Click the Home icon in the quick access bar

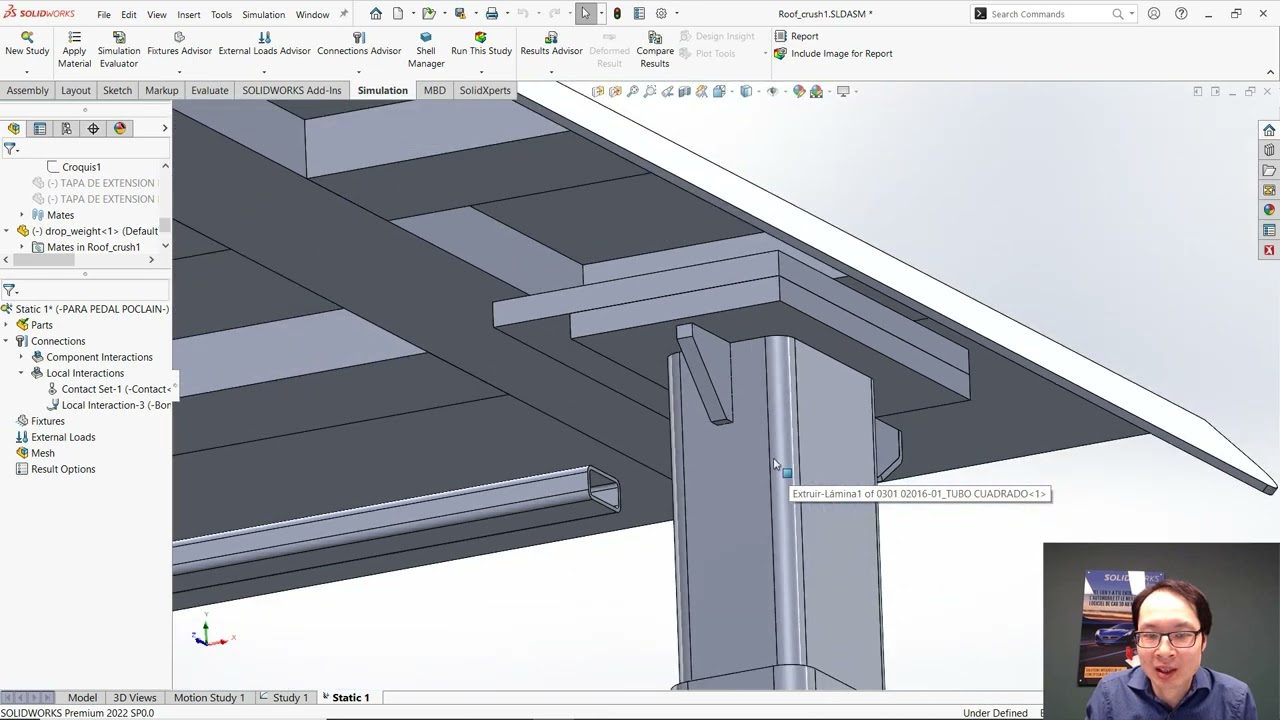[375, 14]
